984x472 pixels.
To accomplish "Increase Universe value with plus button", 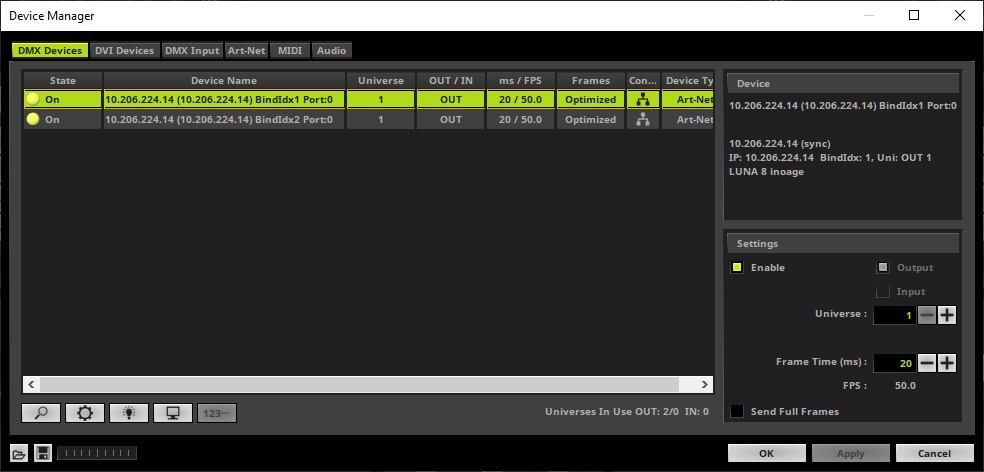I will pos(947,315).
